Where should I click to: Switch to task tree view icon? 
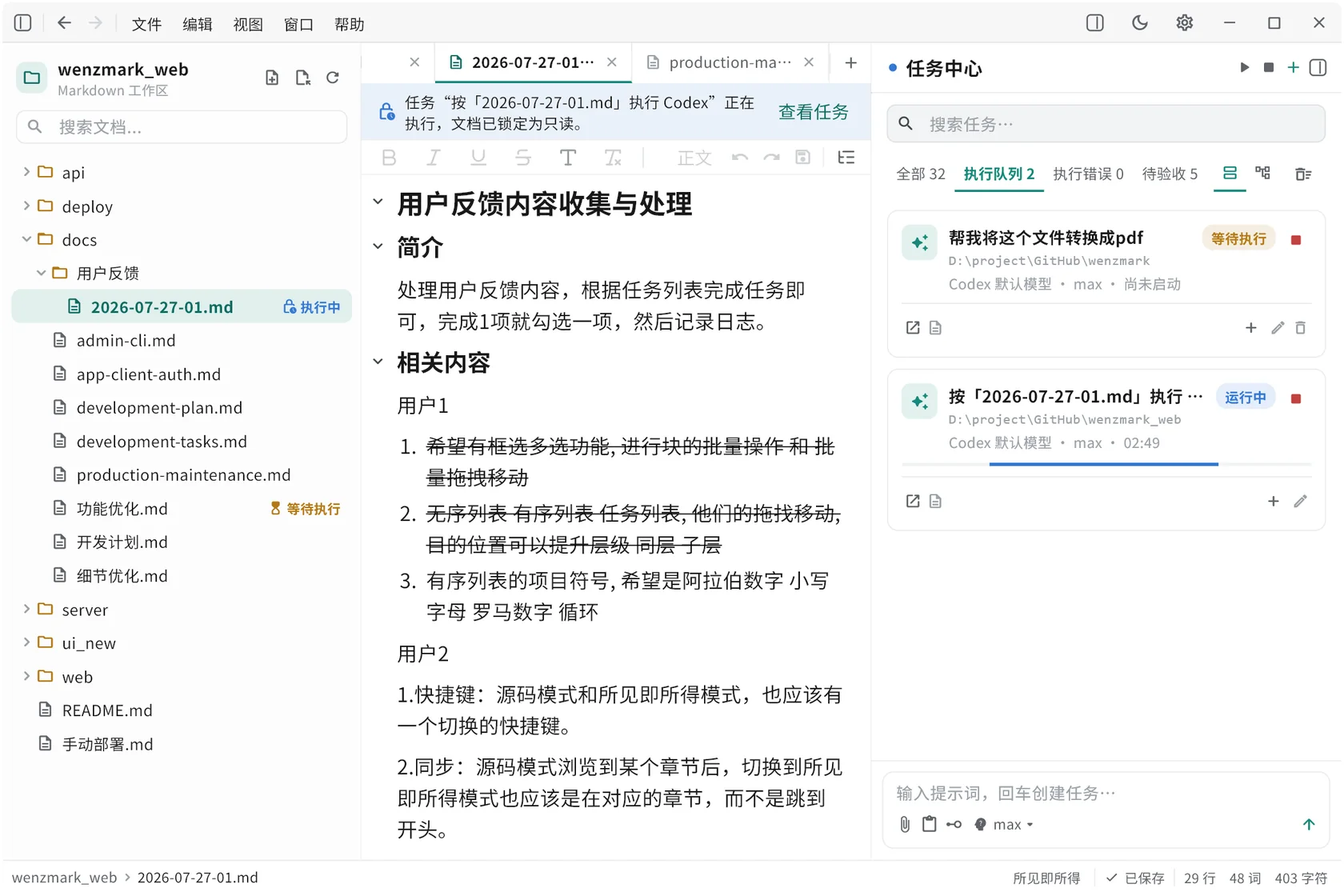(x=1263, y=173)
